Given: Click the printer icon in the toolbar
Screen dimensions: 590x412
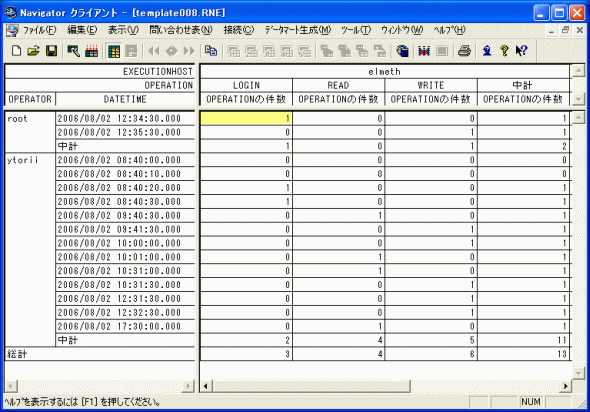Looking at the screenshot, I should pyautogui.click(x=464, y=51).
